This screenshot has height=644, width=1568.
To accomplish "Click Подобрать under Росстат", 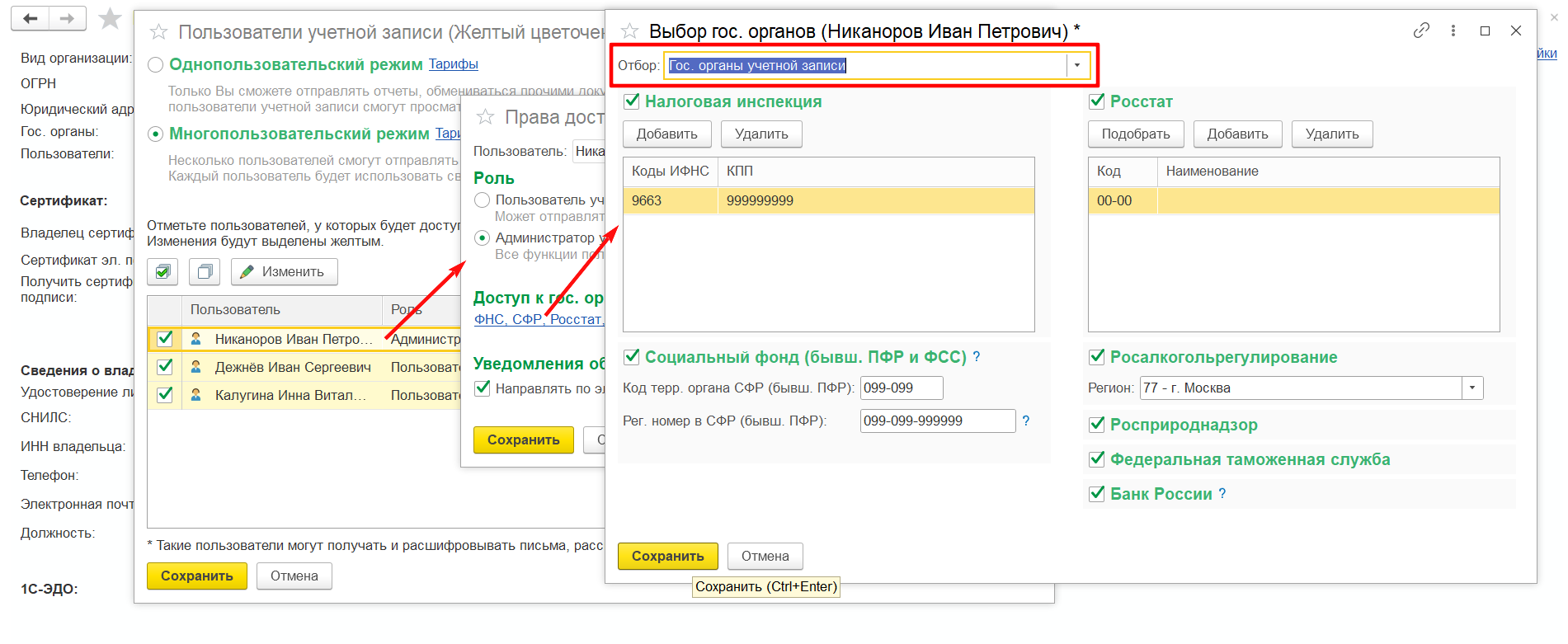I will pyautogui.click(x=1136, y=134).
